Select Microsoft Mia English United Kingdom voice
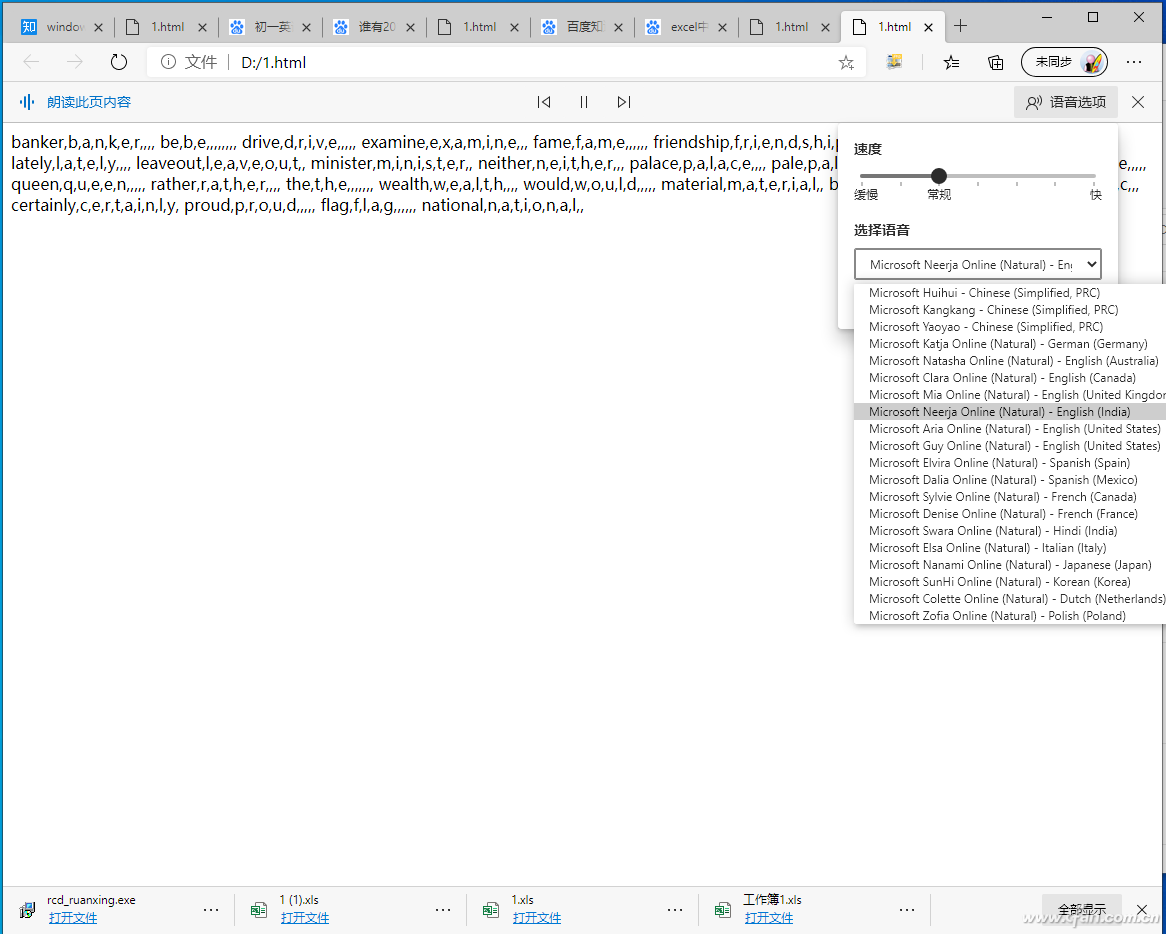 (x=1010, y=395)
